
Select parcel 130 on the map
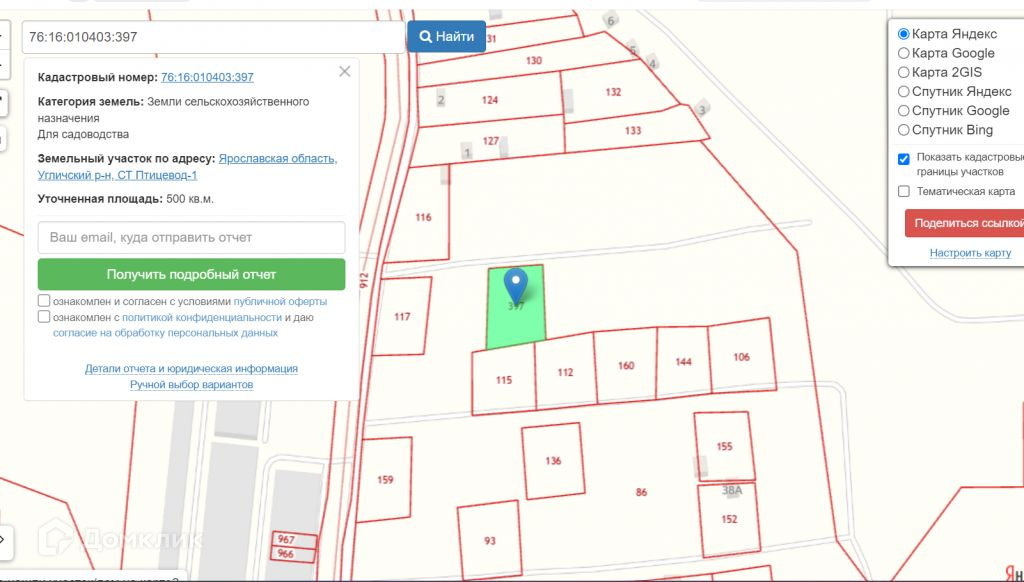534,61
